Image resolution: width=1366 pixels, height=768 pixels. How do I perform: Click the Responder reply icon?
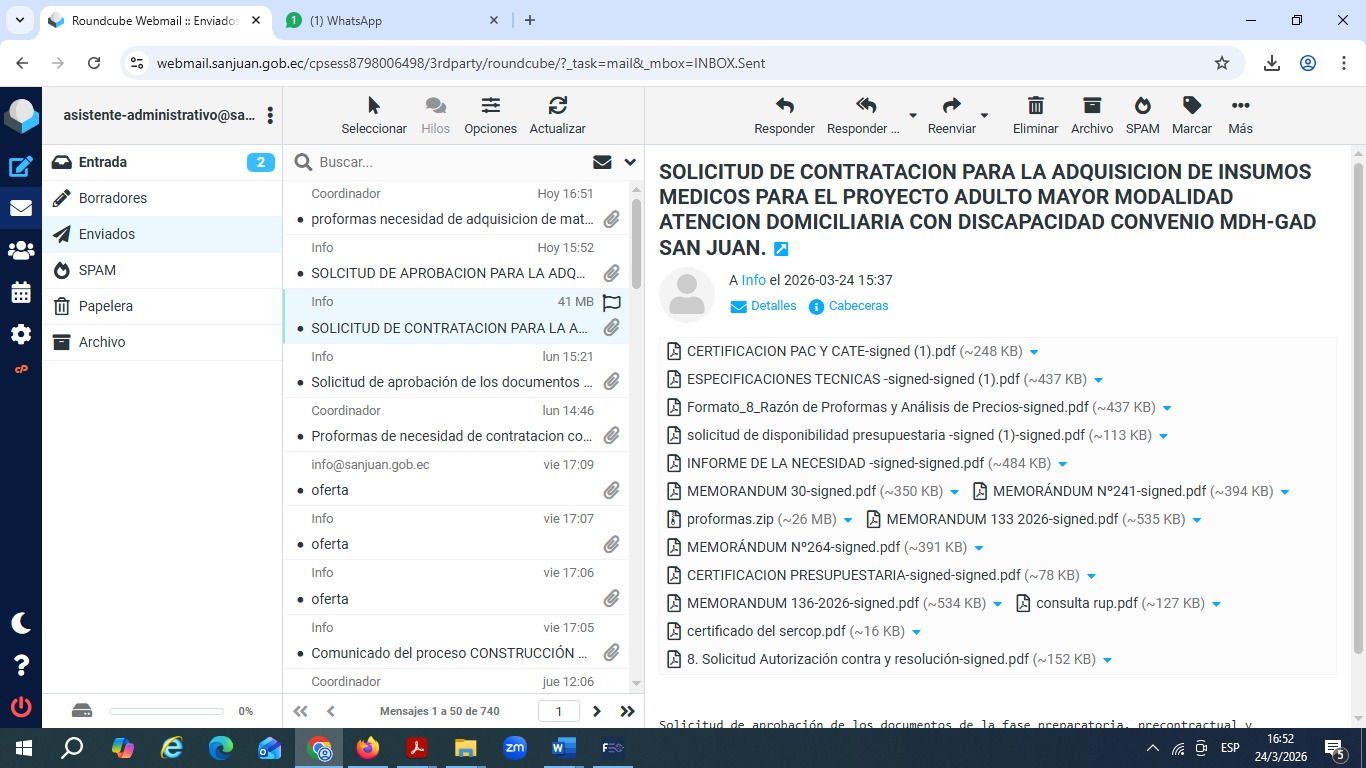(784, 115)
